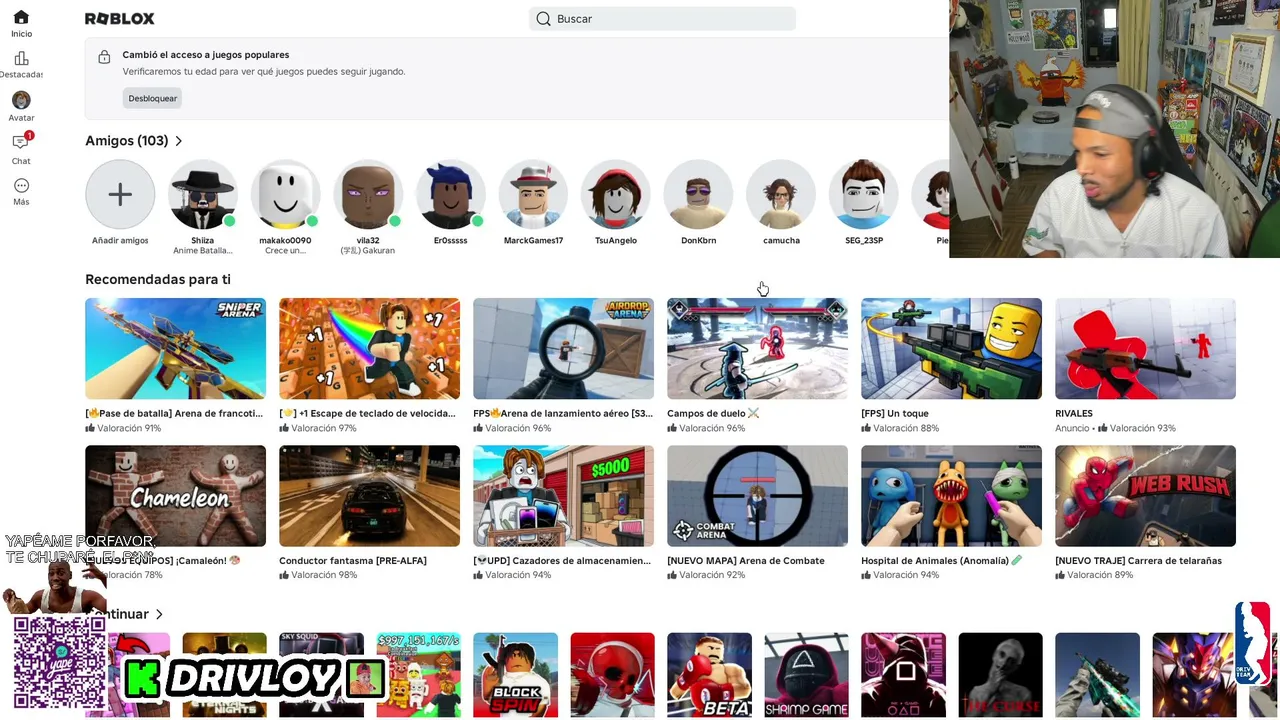Click '+1 Escape de teclado' game title
The width and height of the screenshot is (1280, 720).
tap(368, 413)
